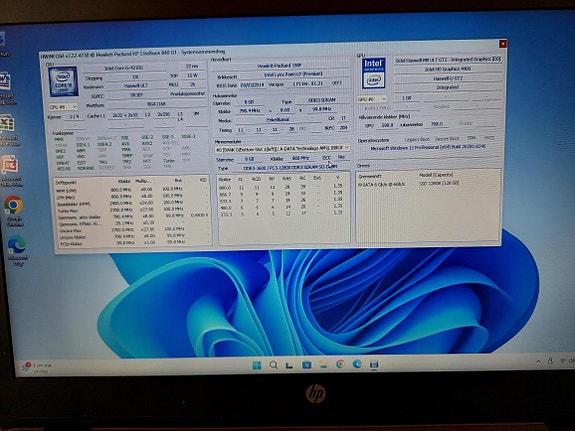Image resolution: width=575 pixels, height=431 pixels.
Task: Select the 800.0 memory timing row
Action: (281, 187)
